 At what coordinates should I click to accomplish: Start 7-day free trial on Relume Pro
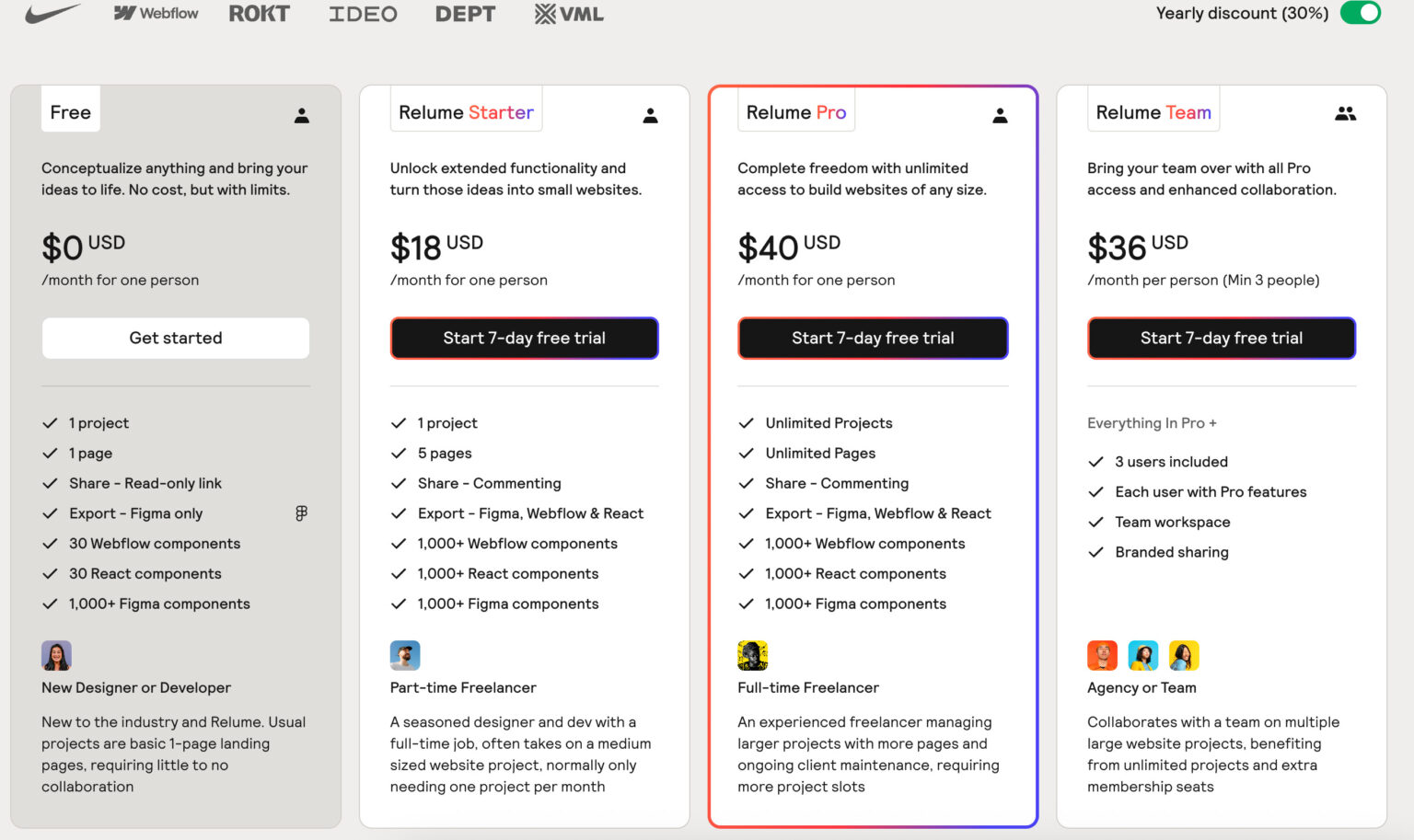[x=873, y=338]
